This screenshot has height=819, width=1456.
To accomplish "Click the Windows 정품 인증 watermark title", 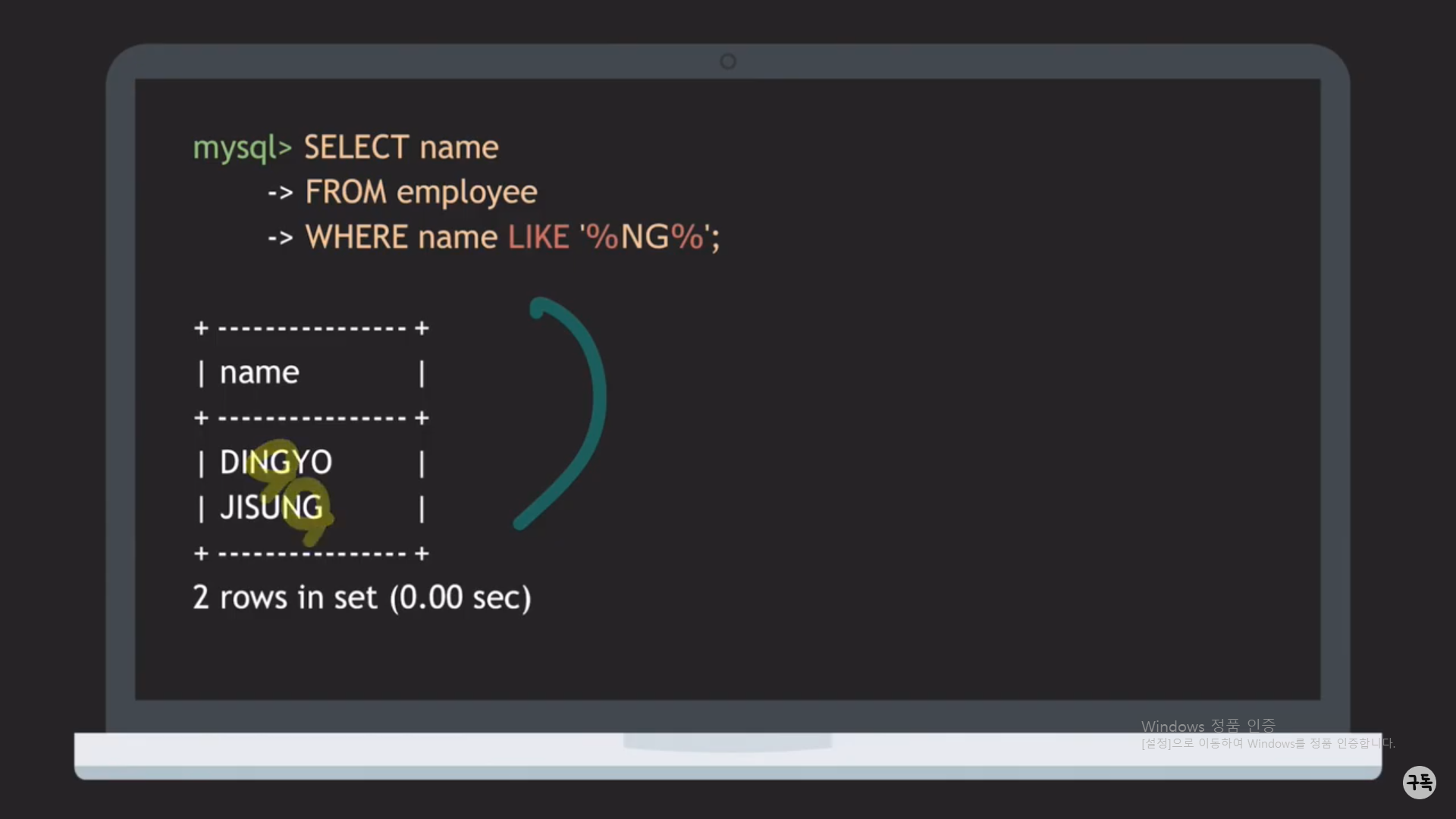I will [x=1208, y=726].
